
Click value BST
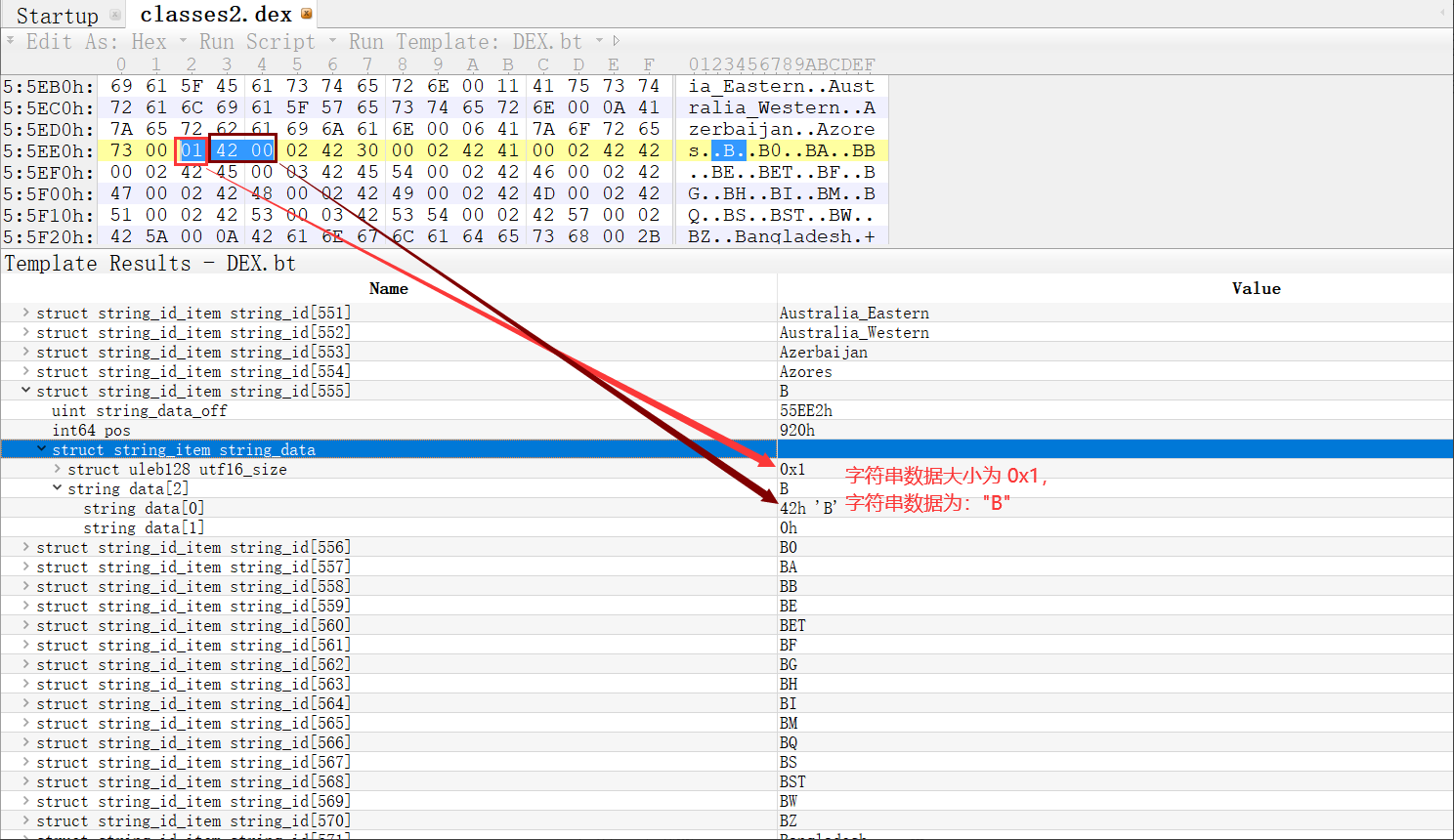[792, 781]
